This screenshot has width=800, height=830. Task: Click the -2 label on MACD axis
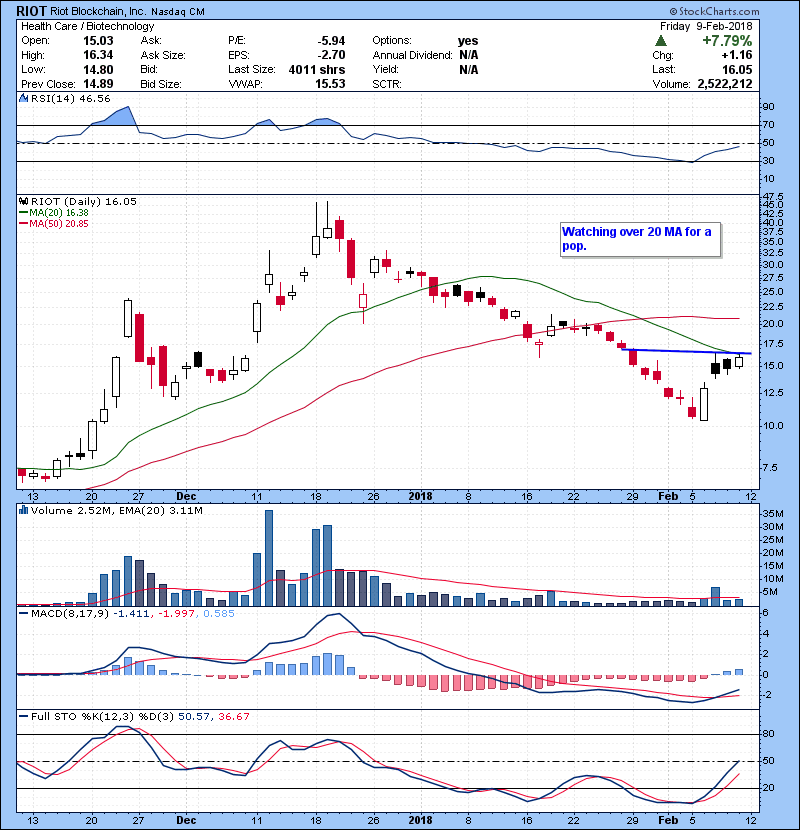[x=768, y=695]
